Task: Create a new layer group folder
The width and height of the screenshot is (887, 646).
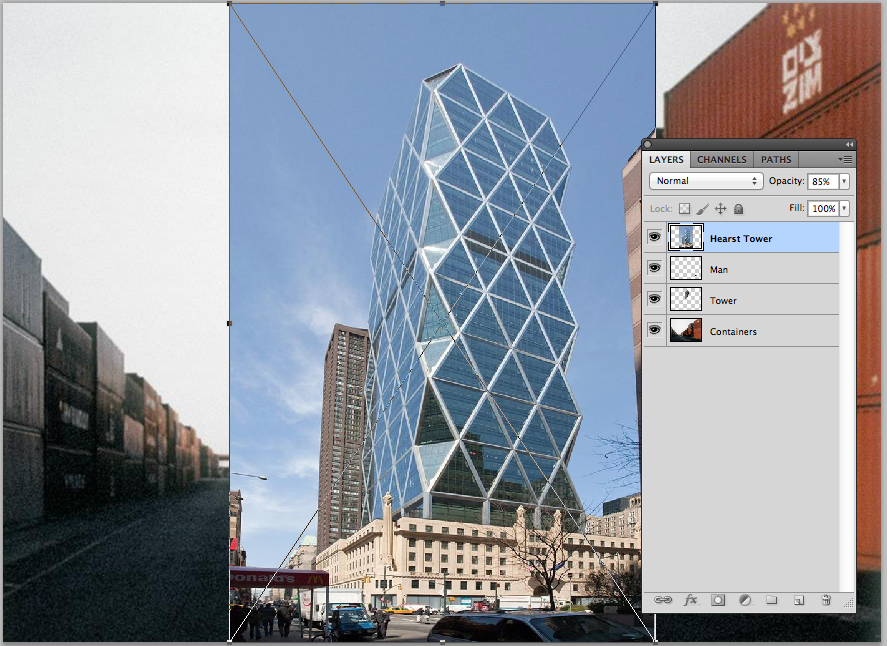Action: (x=772, y=600)
